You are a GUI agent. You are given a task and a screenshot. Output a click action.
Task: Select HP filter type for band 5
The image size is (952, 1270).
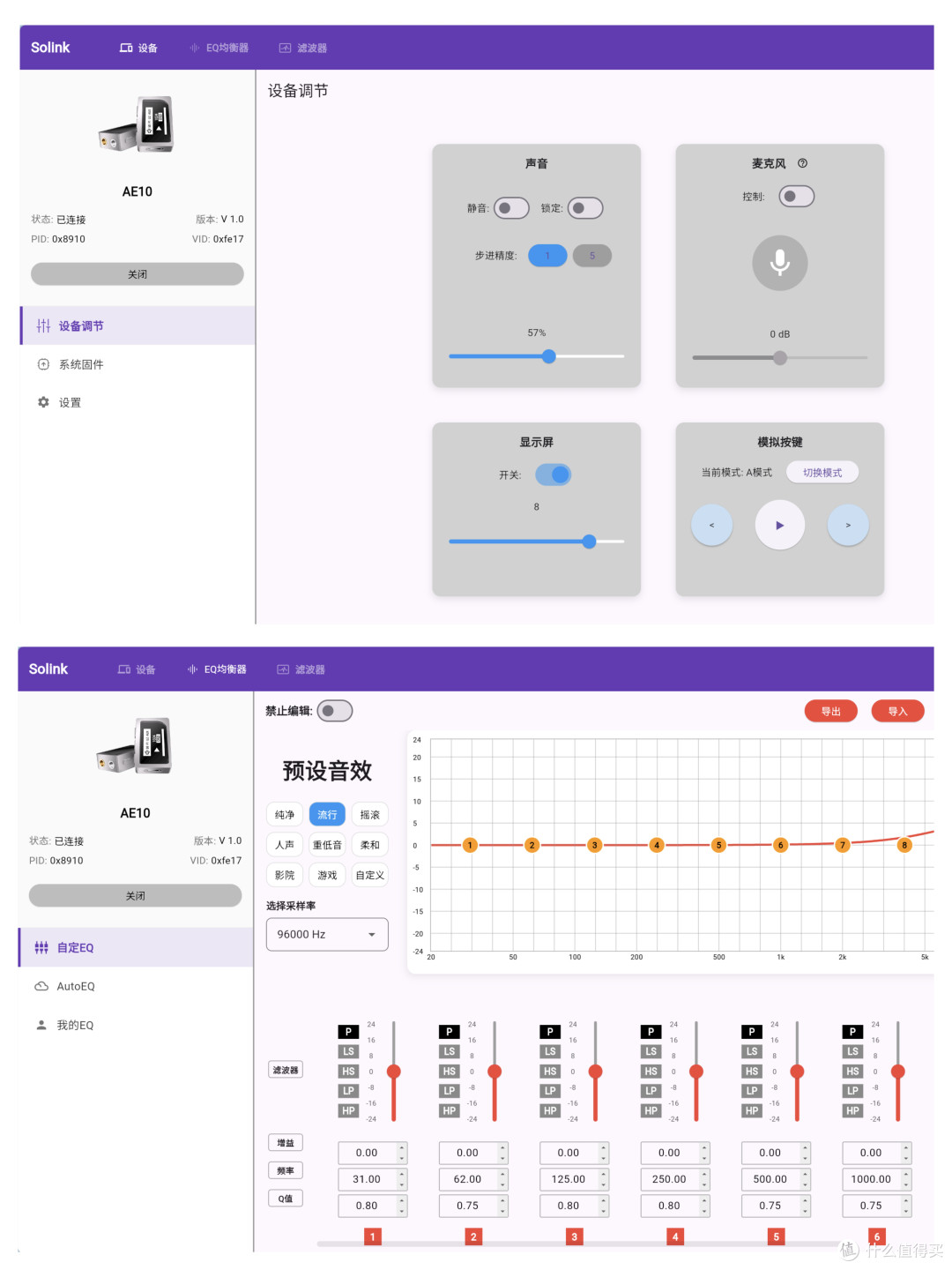(x=752, y=1111)
